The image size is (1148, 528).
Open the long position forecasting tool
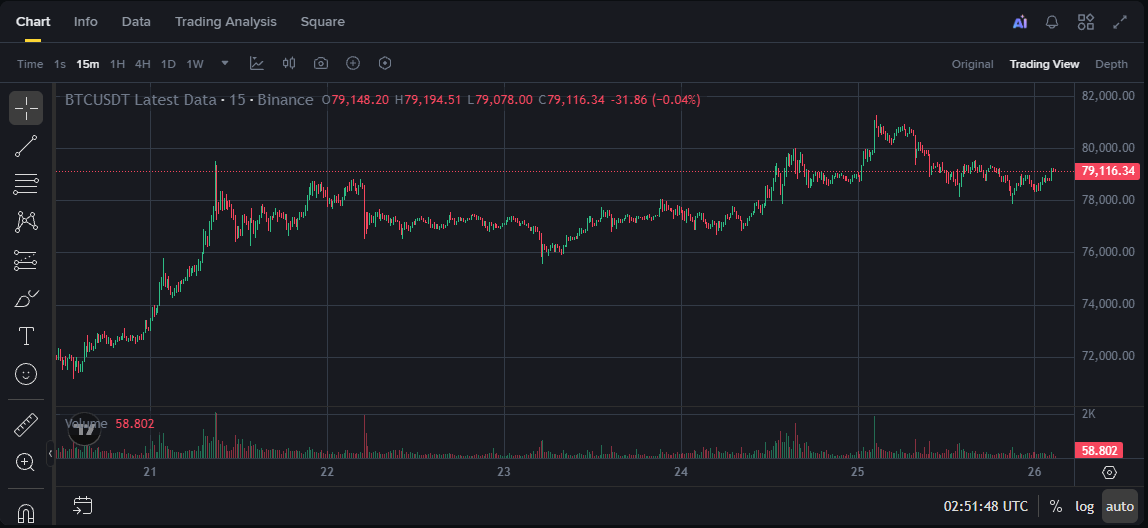click(x=26, y=260)
